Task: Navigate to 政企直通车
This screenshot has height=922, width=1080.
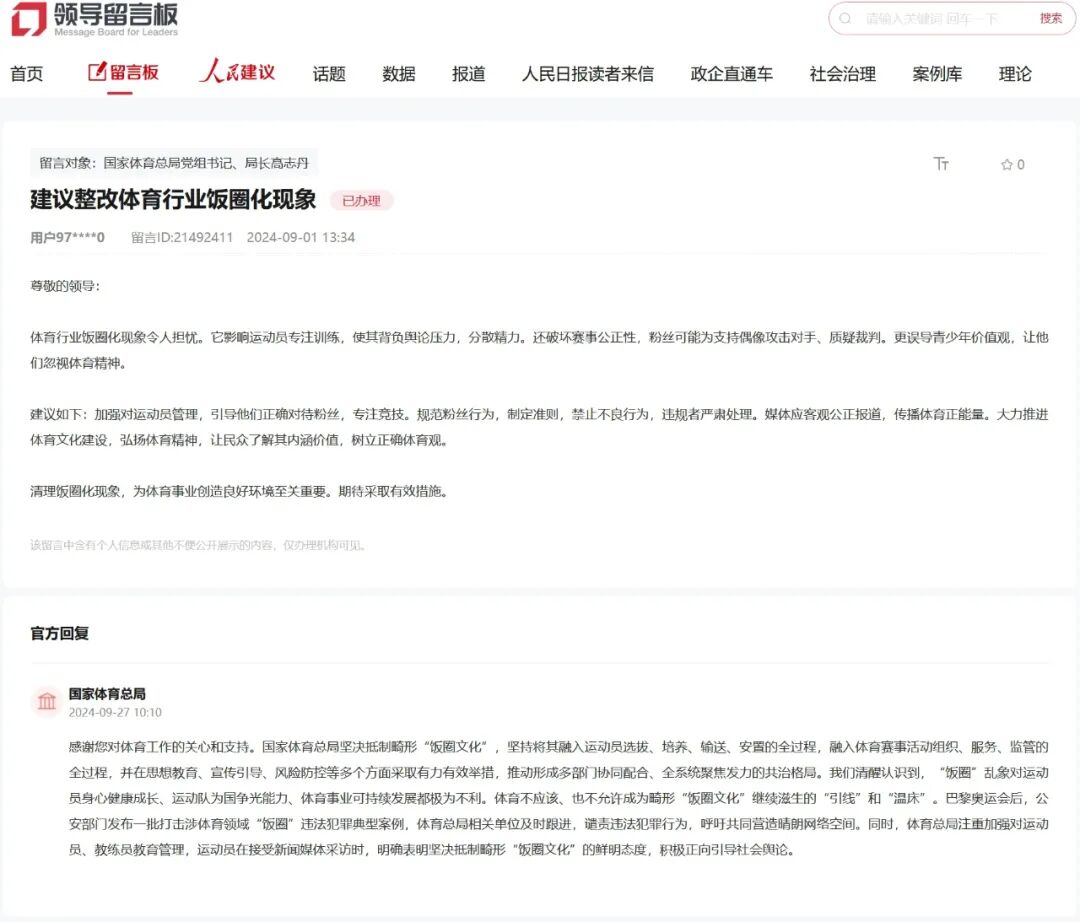Action: [729, 73]
